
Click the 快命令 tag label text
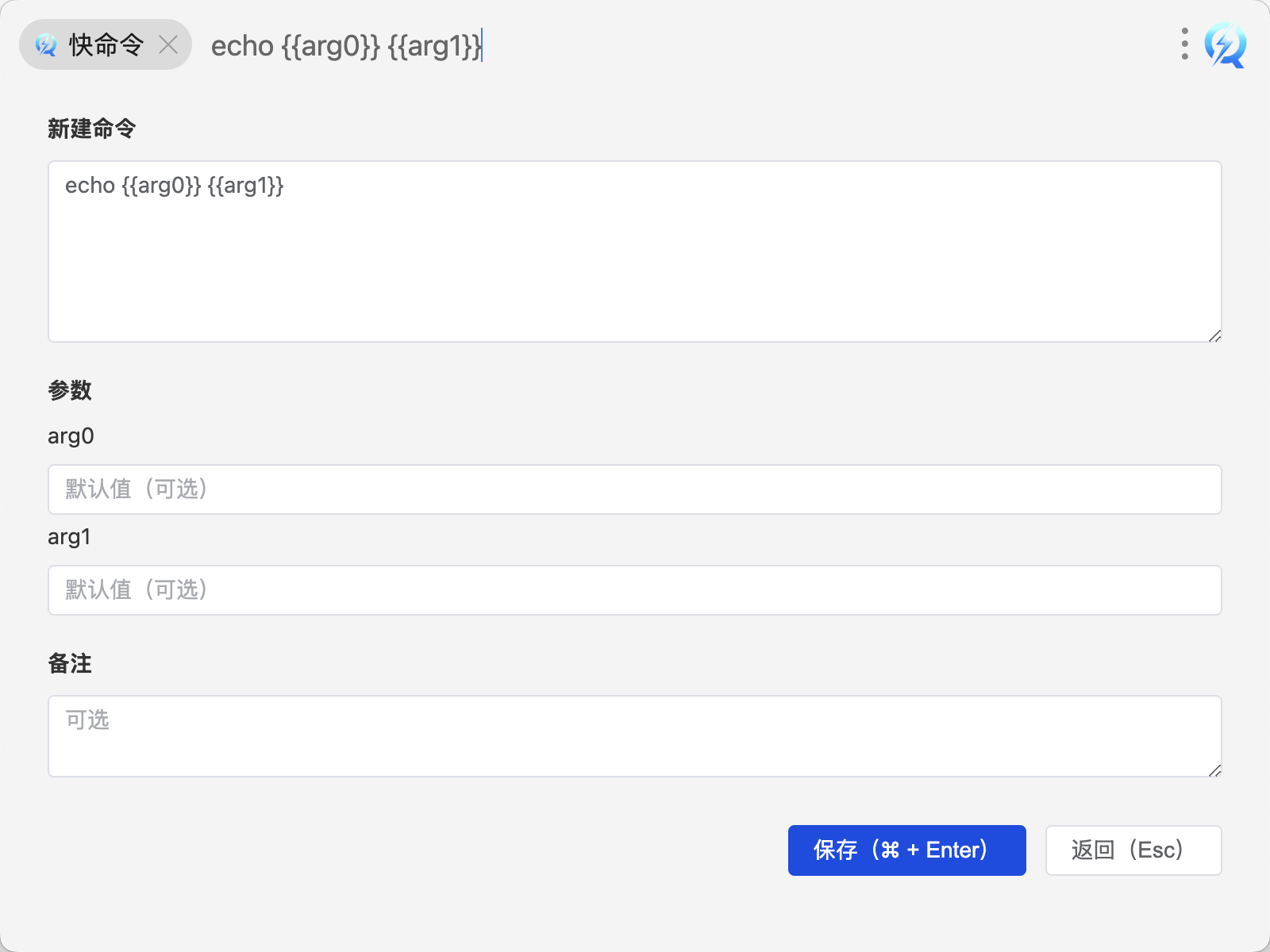tap(106, 45)
